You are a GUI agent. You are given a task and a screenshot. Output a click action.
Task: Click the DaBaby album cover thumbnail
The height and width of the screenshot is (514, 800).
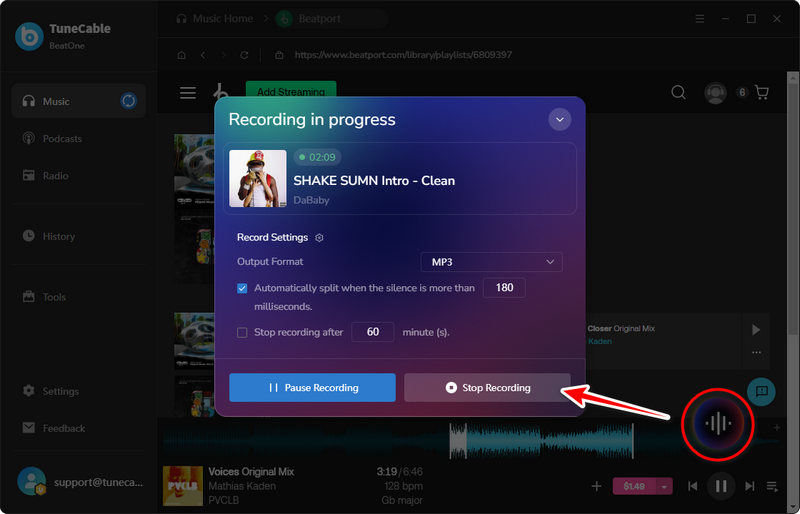(x=258, y=178)
